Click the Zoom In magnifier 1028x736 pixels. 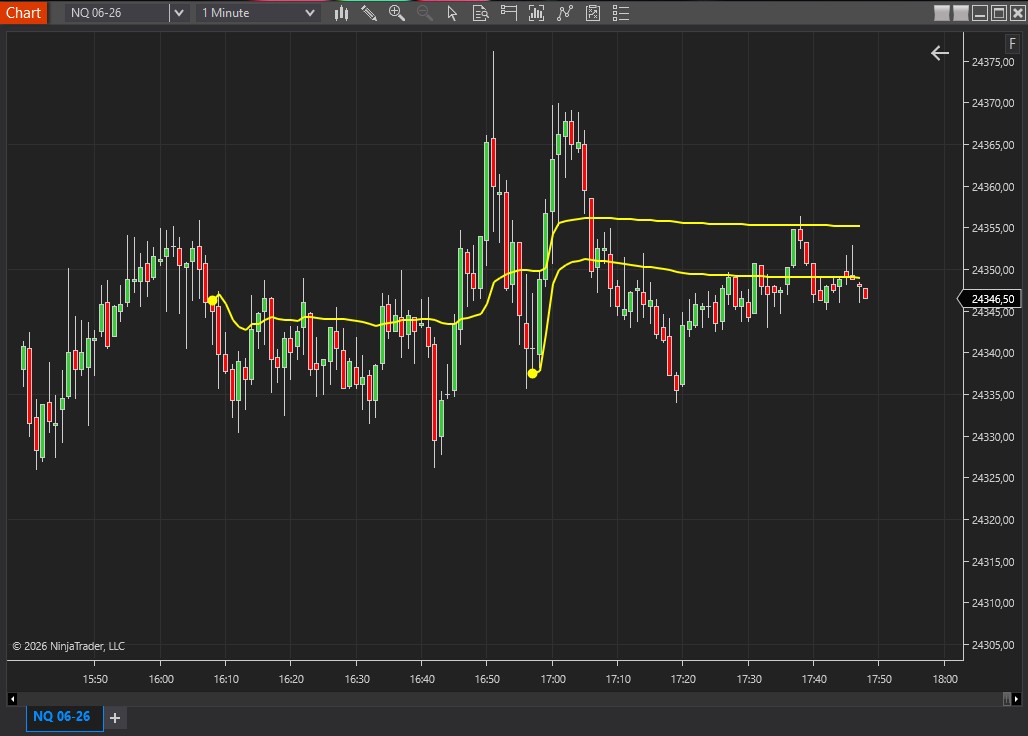click(397, 13)
